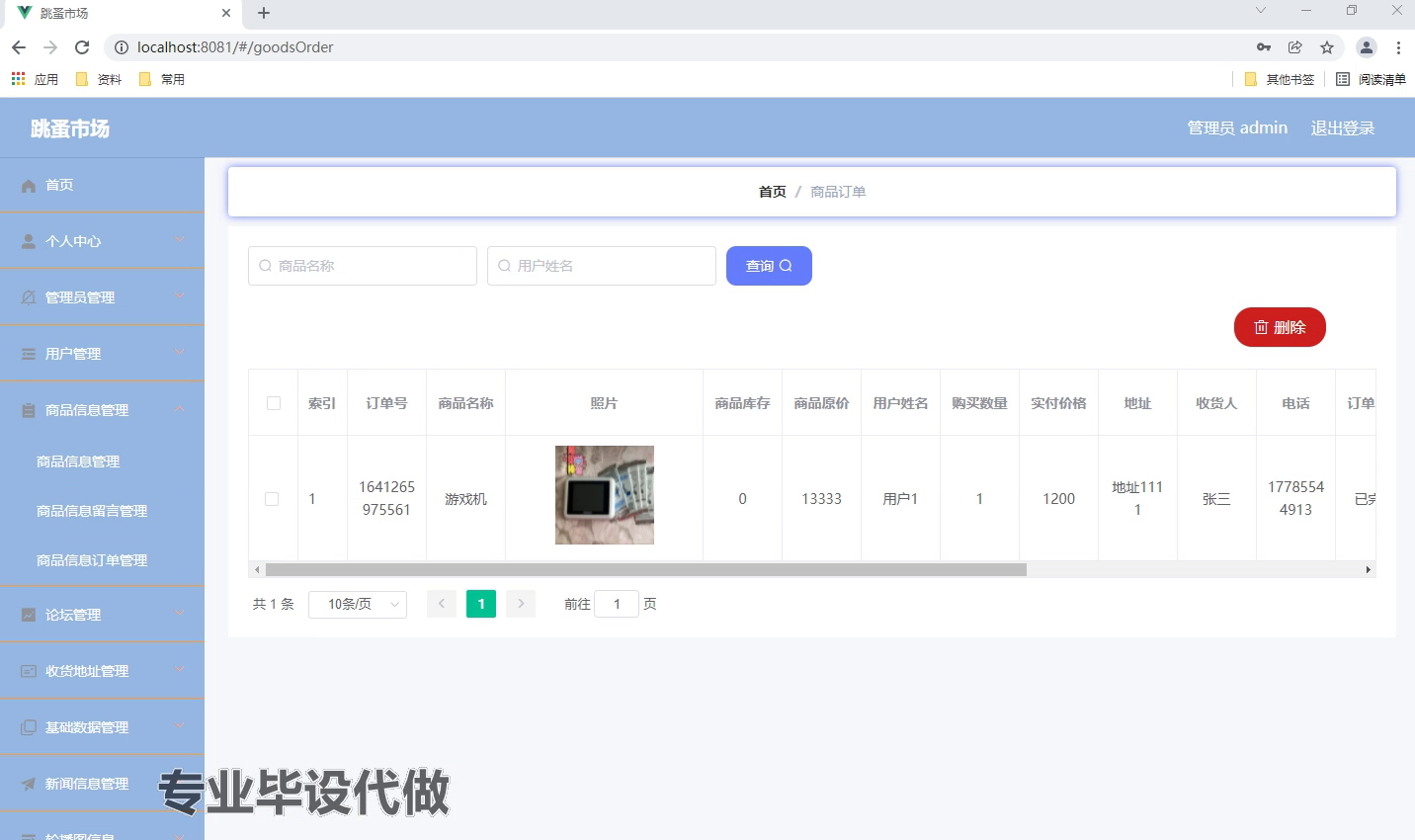1415x840 pixels.
Task: Click the clipboard icon beside 商品信息管理 parent menu
Action: [x=29, y=410]
